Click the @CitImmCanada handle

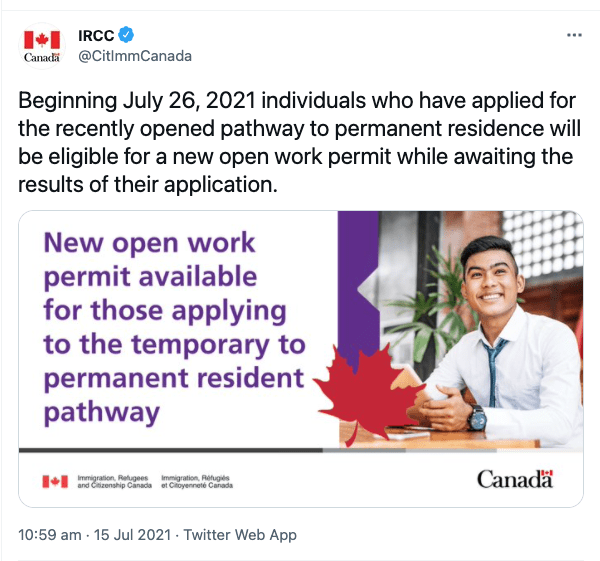pyautogui.click(x=134, y=55)
